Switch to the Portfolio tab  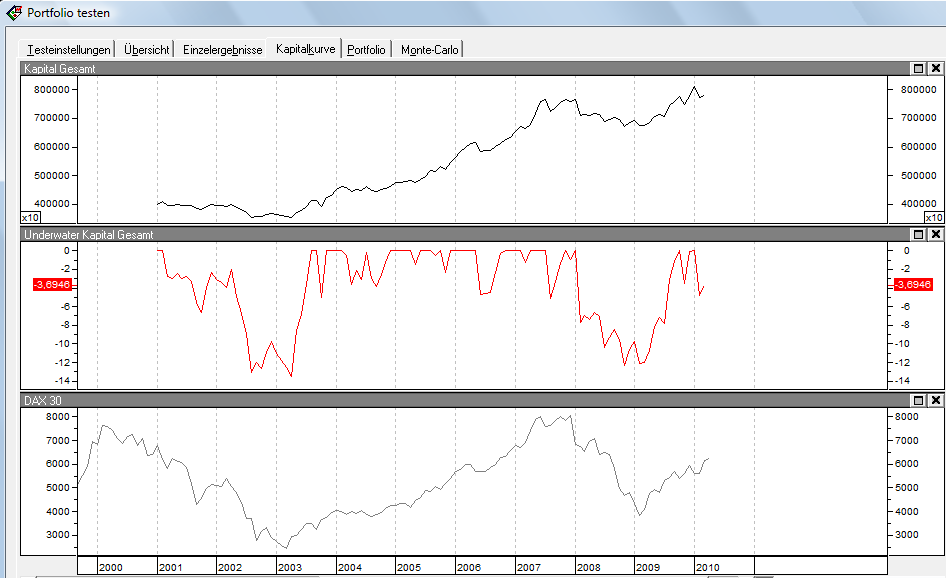click(x=366, y=49)
